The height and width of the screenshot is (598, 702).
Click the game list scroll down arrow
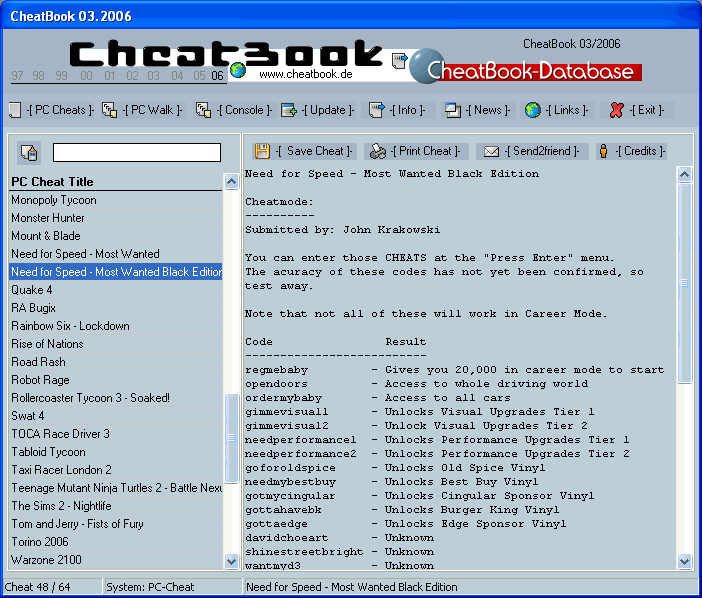pyautogui.click(x=231, y=561)
